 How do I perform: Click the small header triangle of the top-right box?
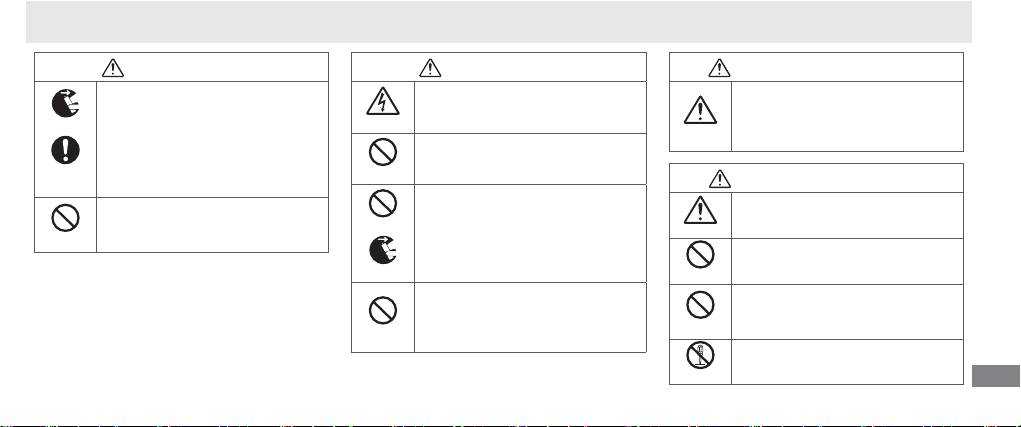coord(719,67)
